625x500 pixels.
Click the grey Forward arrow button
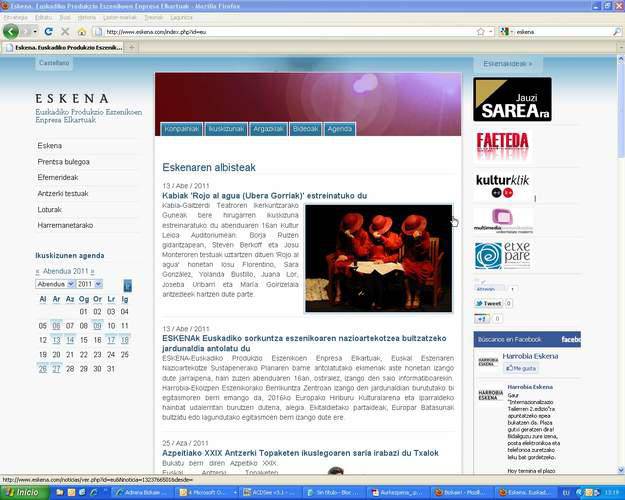26,31
